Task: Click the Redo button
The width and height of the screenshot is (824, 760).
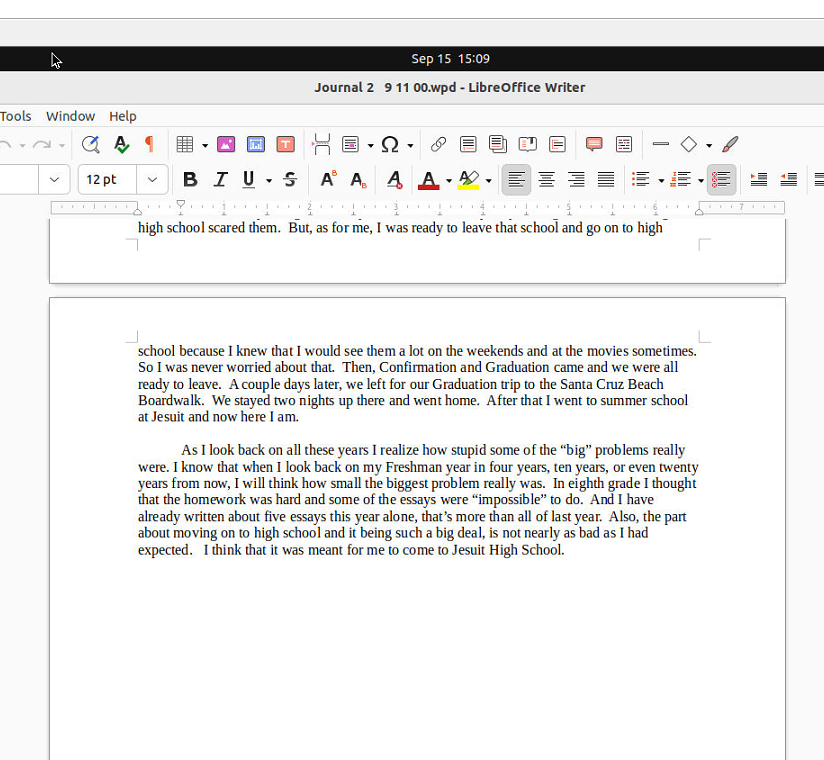Action: click(42, 144)
